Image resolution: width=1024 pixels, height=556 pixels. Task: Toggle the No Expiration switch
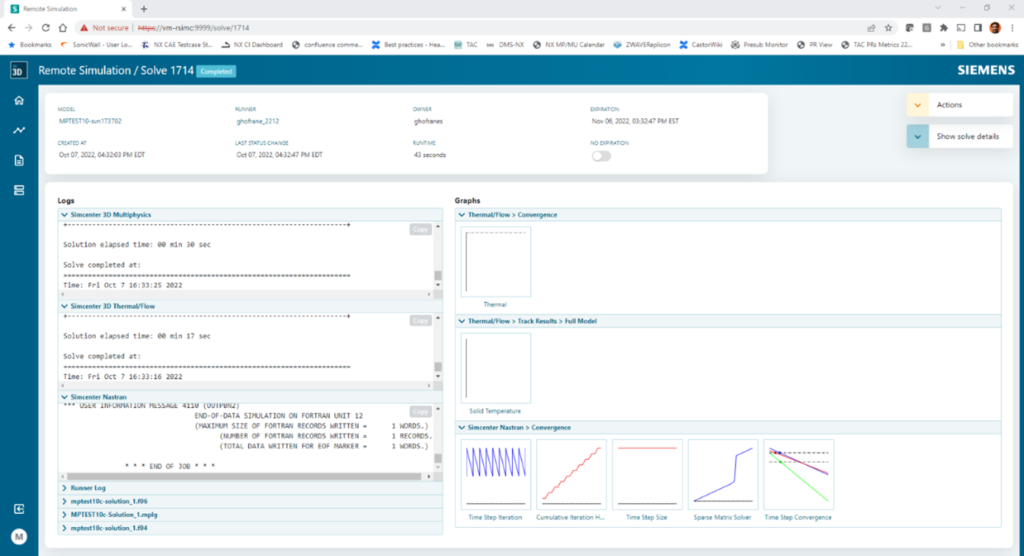pyautogui.click(x=601, y=156)
